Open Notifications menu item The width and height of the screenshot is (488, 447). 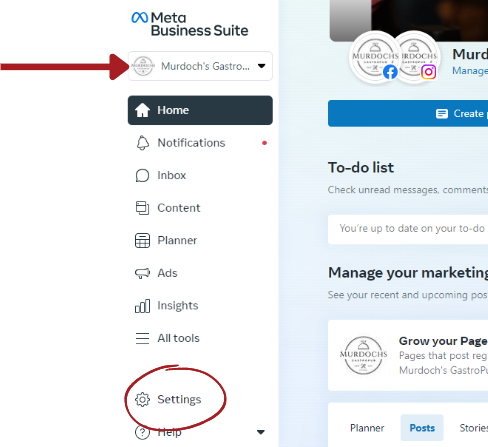click(200, 143)
